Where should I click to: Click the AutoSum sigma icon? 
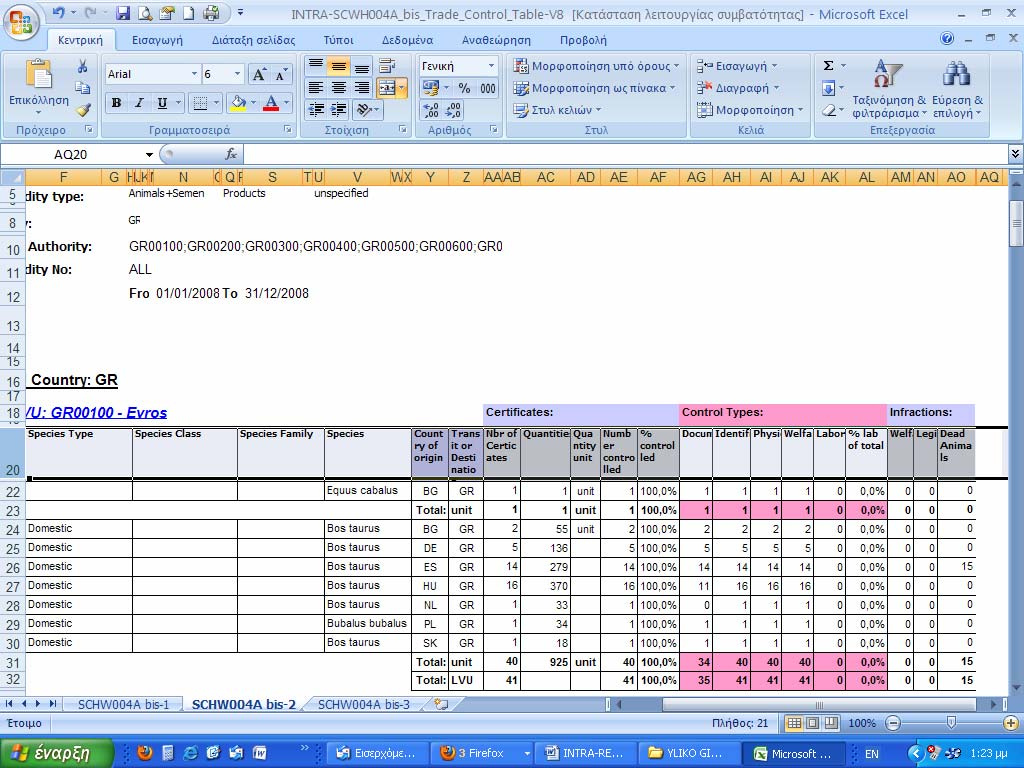(828, 66)
